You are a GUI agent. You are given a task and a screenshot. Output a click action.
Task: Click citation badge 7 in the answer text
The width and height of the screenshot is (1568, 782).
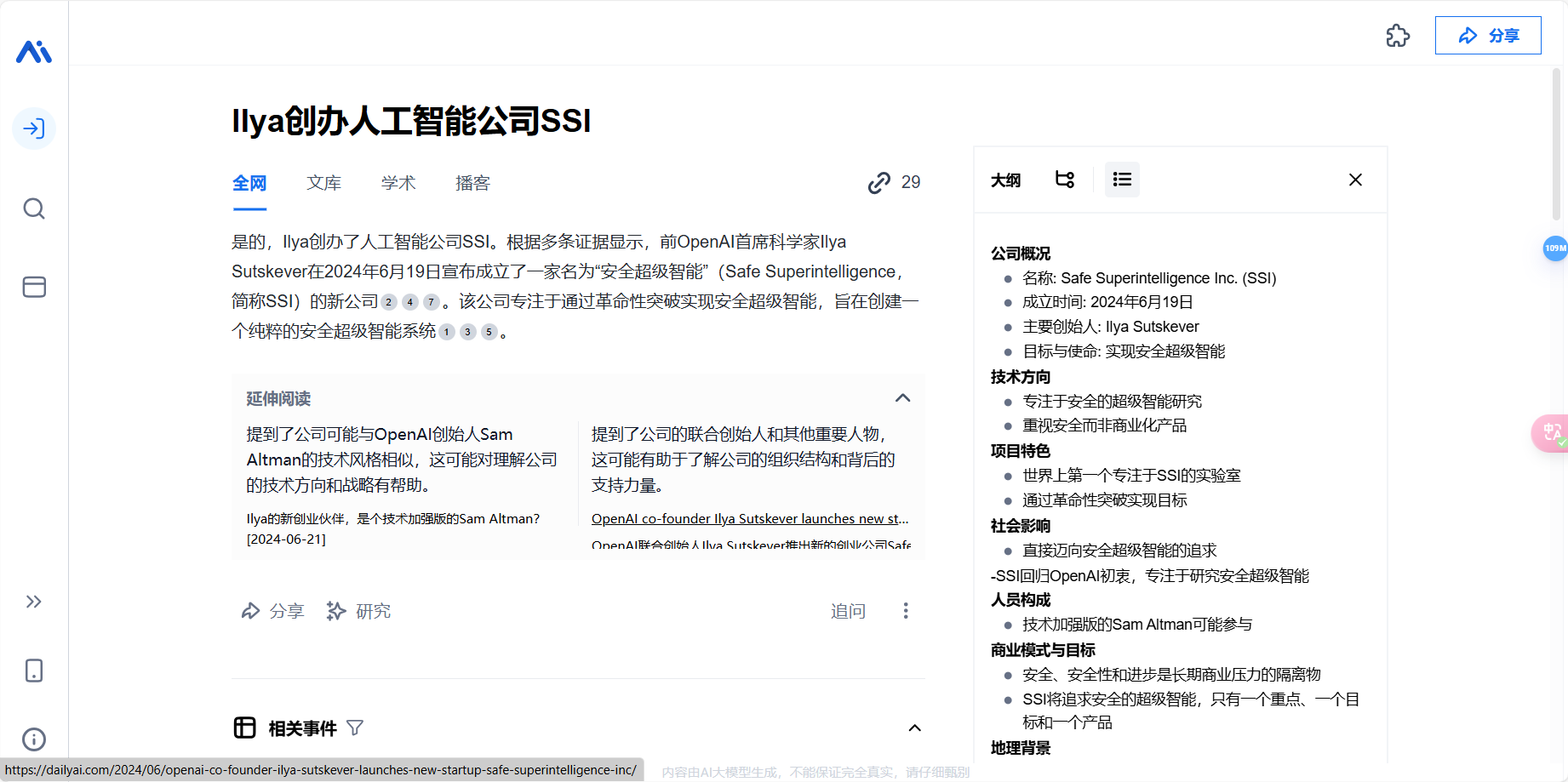(431, 301)
